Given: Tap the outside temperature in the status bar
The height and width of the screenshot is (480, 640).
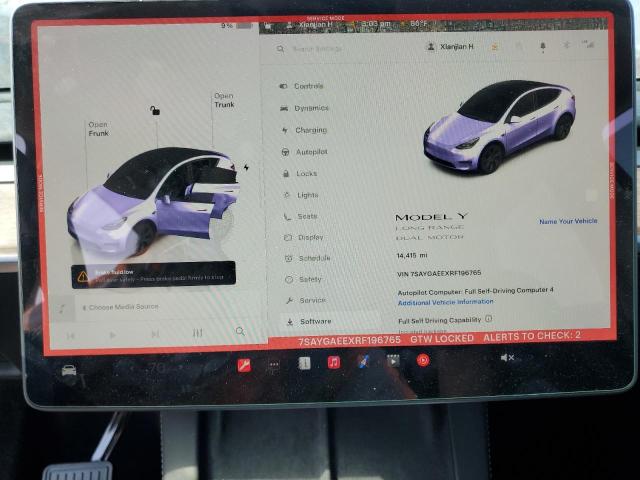Looking at the screenshot, I should pyautogui.click(x=418, y=24).
